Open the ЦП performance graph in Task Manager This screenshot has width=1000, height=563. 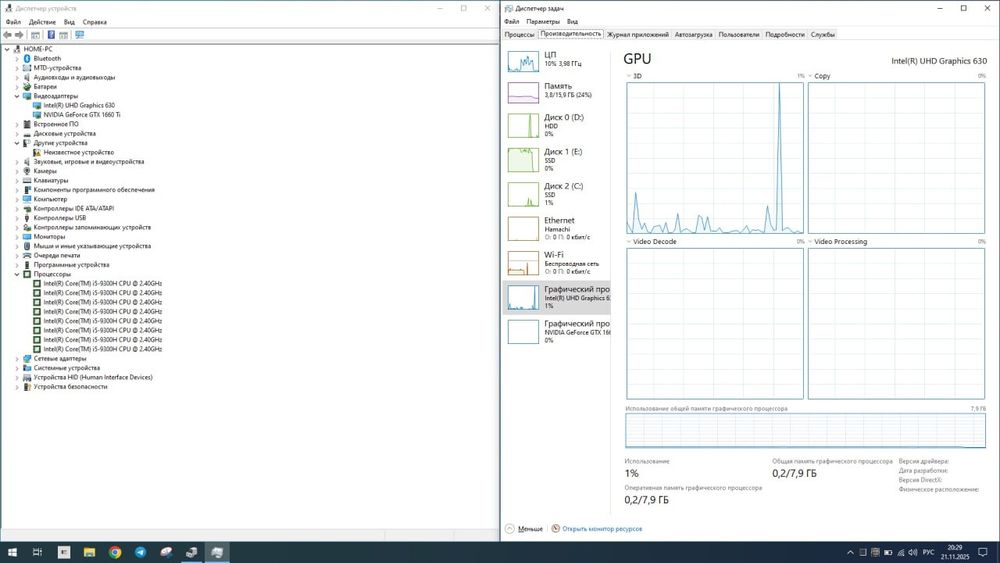pyautogui.click(x=556, y=61)
